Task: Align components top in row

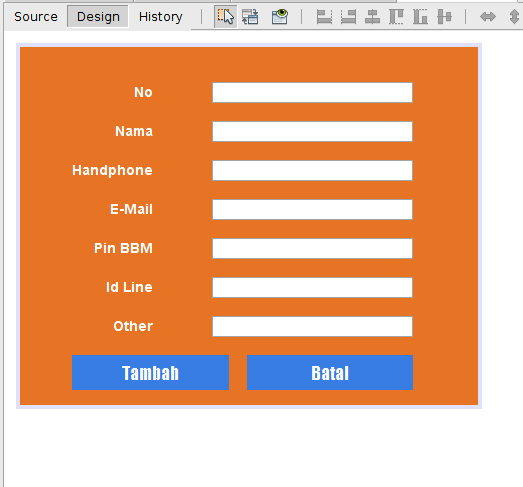Action: coord(396,16)
